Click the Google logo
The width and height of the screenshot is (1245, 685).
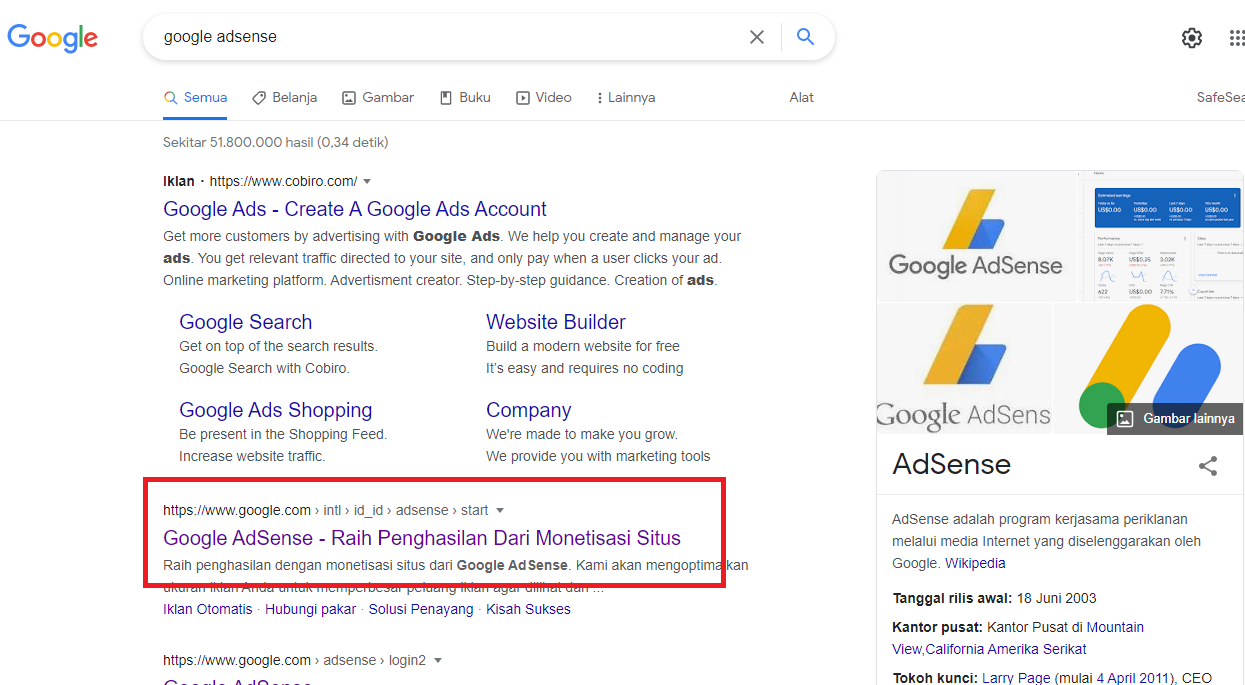52,38
